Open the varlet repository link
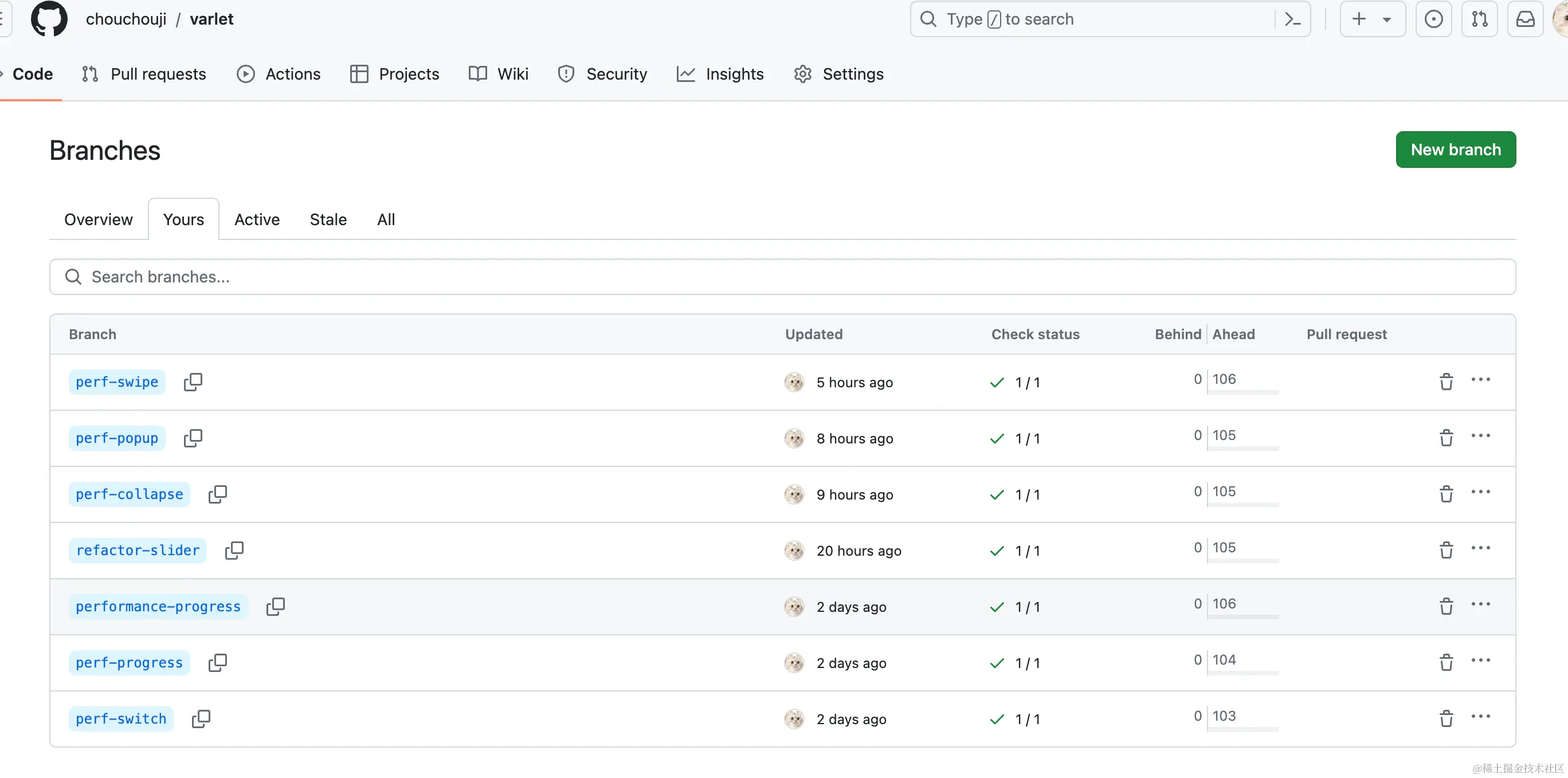This screenshot has height=778, width=1568. tap(211, 19)
